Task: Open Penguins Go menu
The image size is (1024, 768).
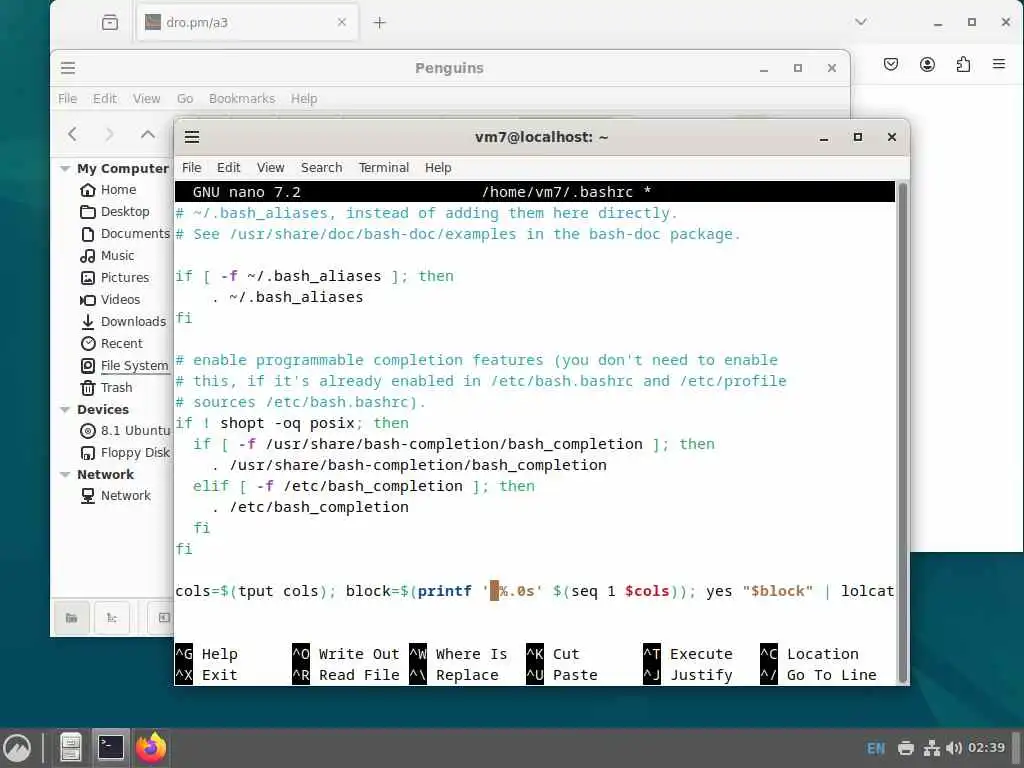Action: (185, 99)
